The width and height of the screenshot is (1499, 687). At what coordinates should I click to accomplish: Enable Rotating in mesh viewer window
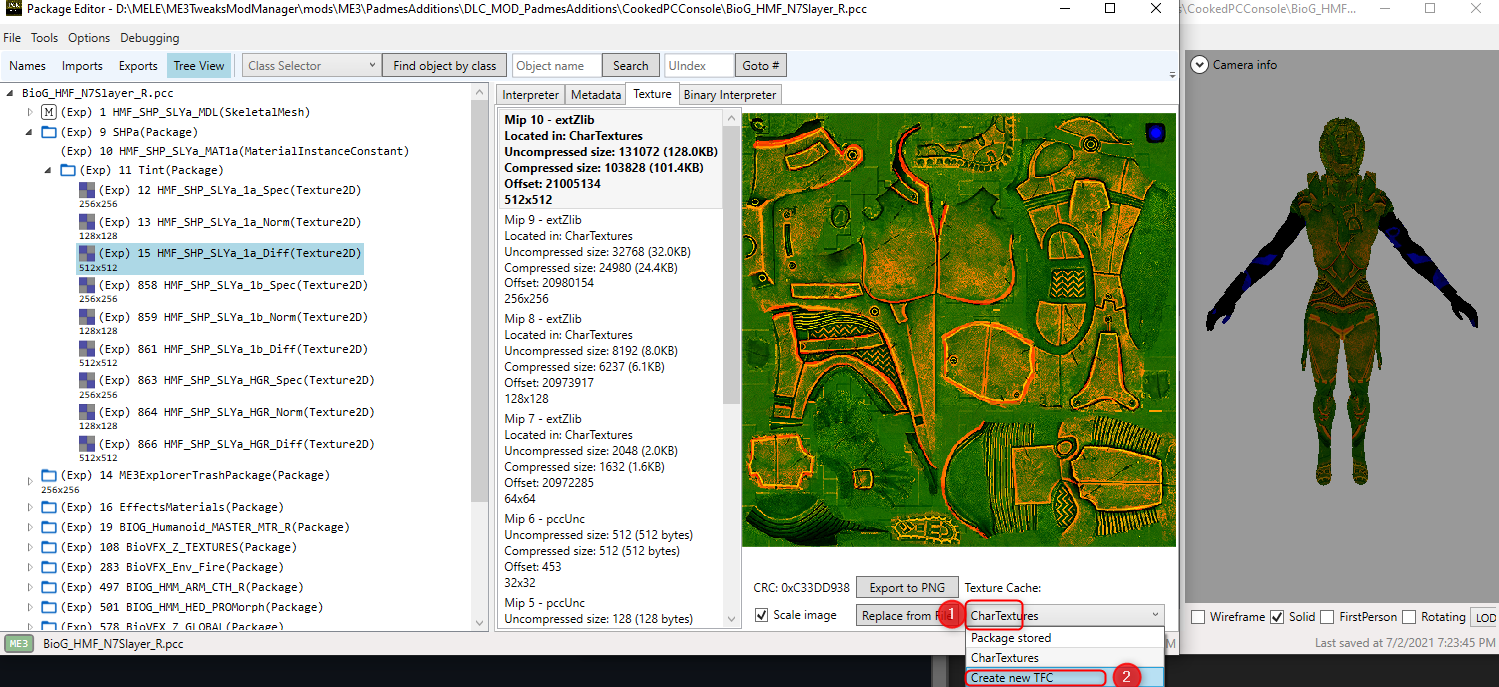click(1409, 617)
